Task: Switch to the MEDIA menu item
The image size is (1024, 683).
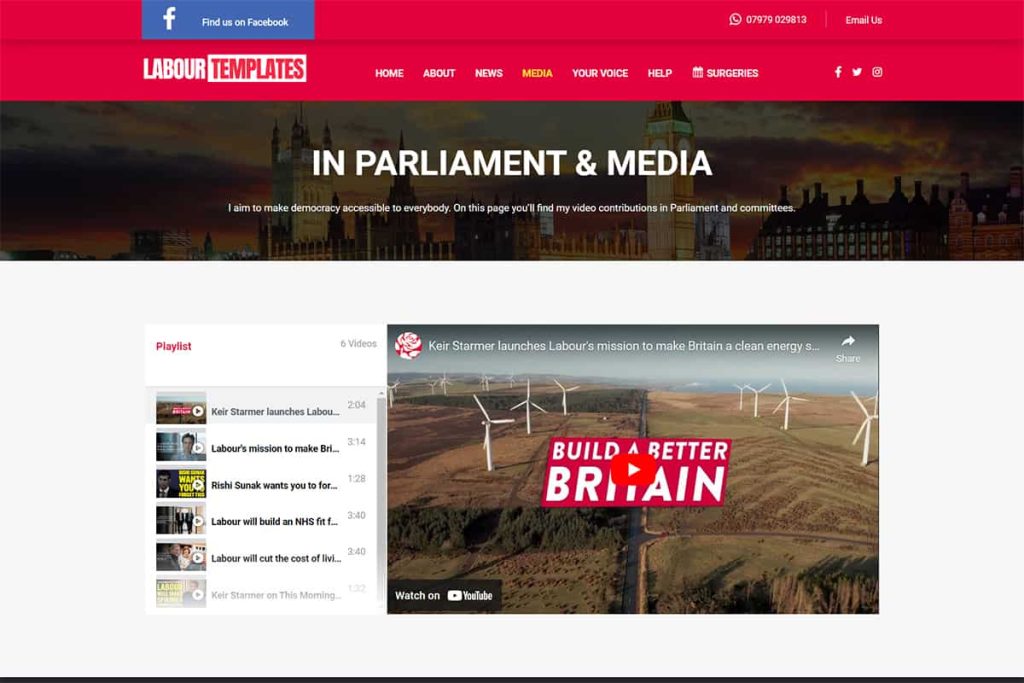Action: tap(535, 73)
